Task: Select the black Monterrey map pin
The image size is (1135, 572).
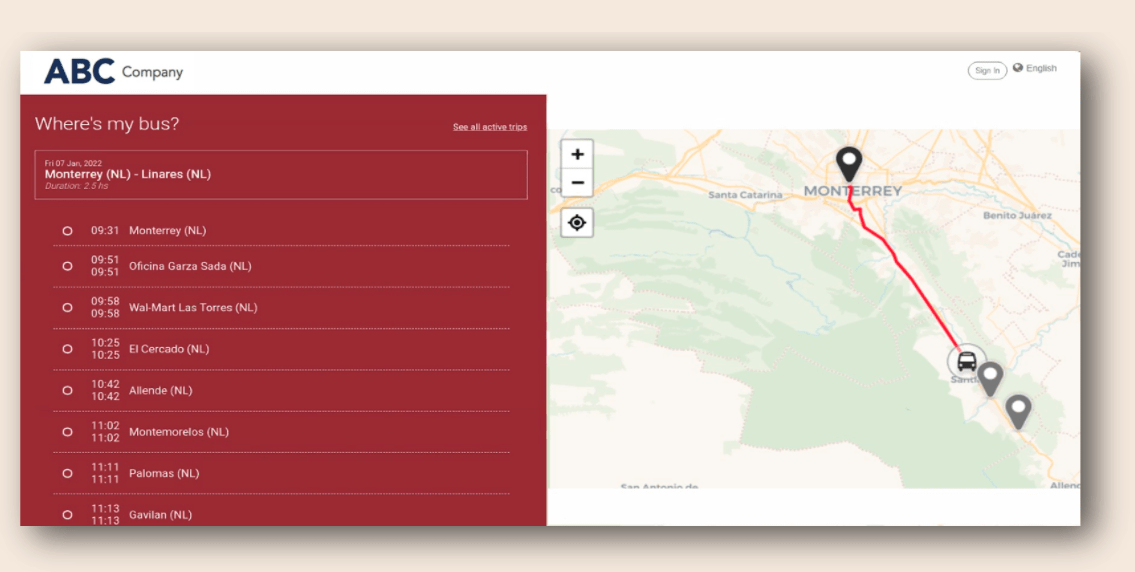Action: [x=849, y=164]
